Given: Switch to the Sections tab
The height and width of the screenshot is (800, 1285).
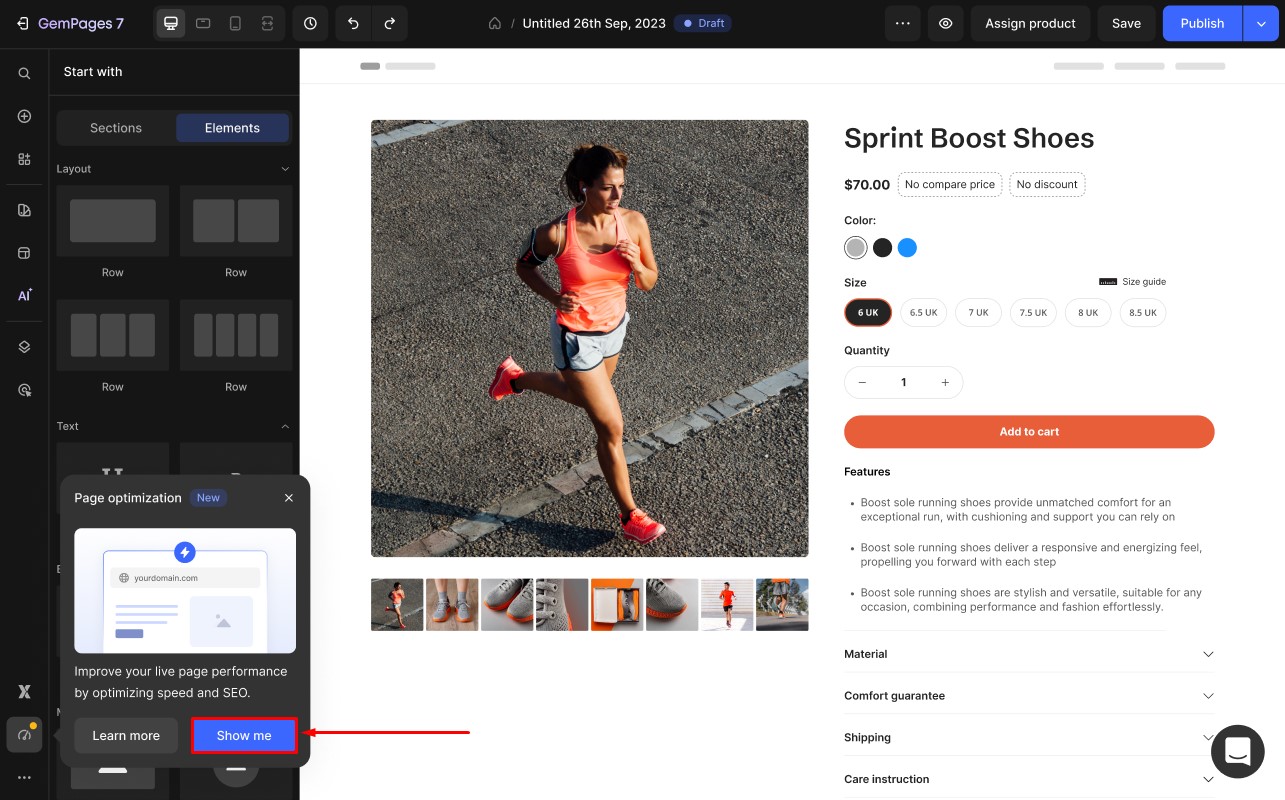Looking at the screenshot, I should (x=116, y=128).
